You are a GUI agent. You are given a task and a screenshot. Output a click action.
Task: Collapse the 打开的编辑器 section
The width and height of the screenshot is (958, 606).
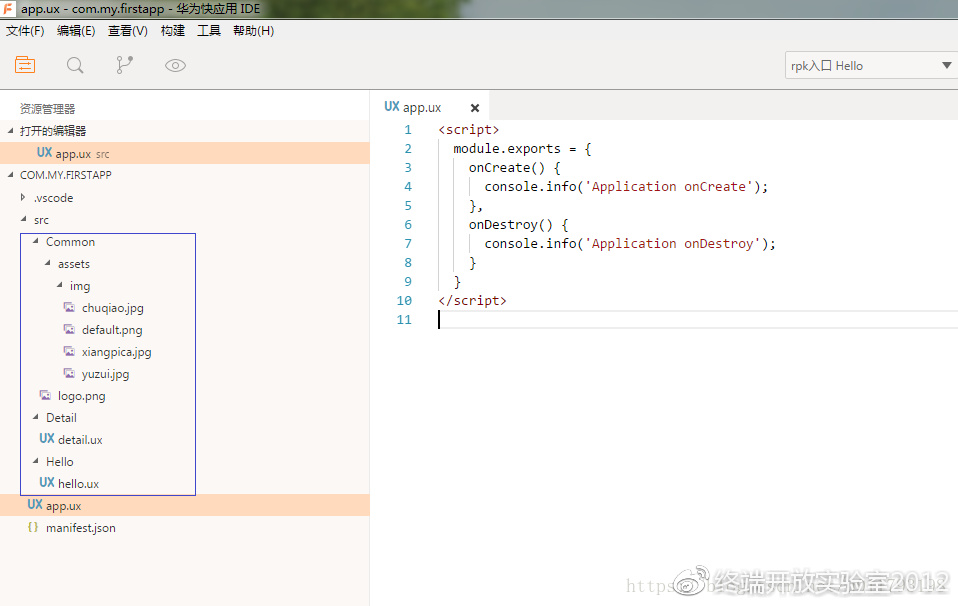(10, 130)
